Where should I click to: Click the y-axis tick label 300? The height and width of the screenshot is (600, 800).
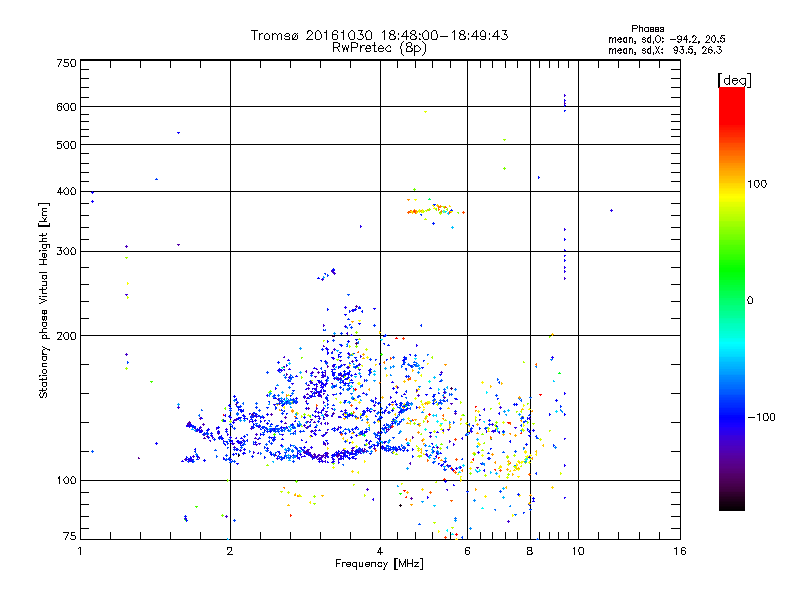pos(66,251)
